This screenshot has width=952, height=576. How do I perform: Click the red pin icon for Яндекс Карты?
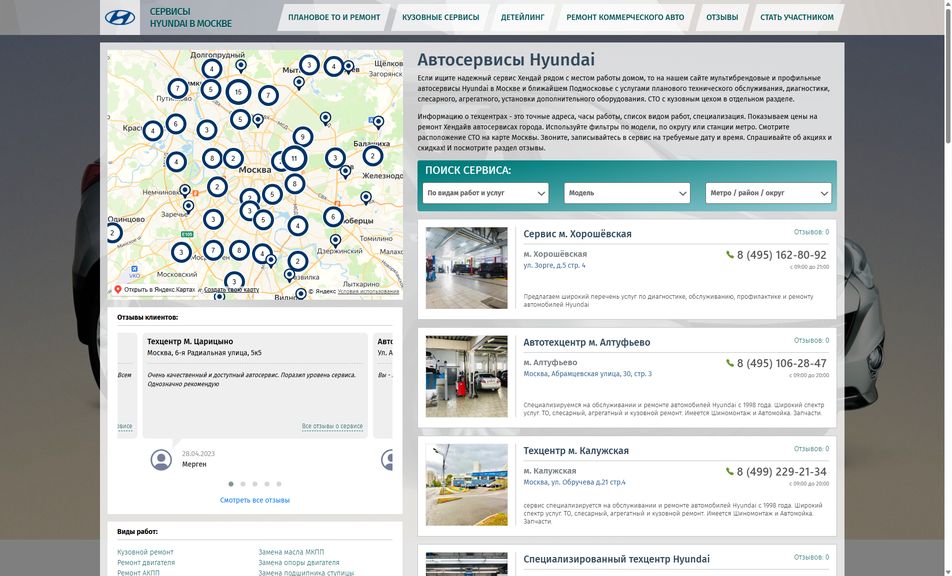pos(118,290)
